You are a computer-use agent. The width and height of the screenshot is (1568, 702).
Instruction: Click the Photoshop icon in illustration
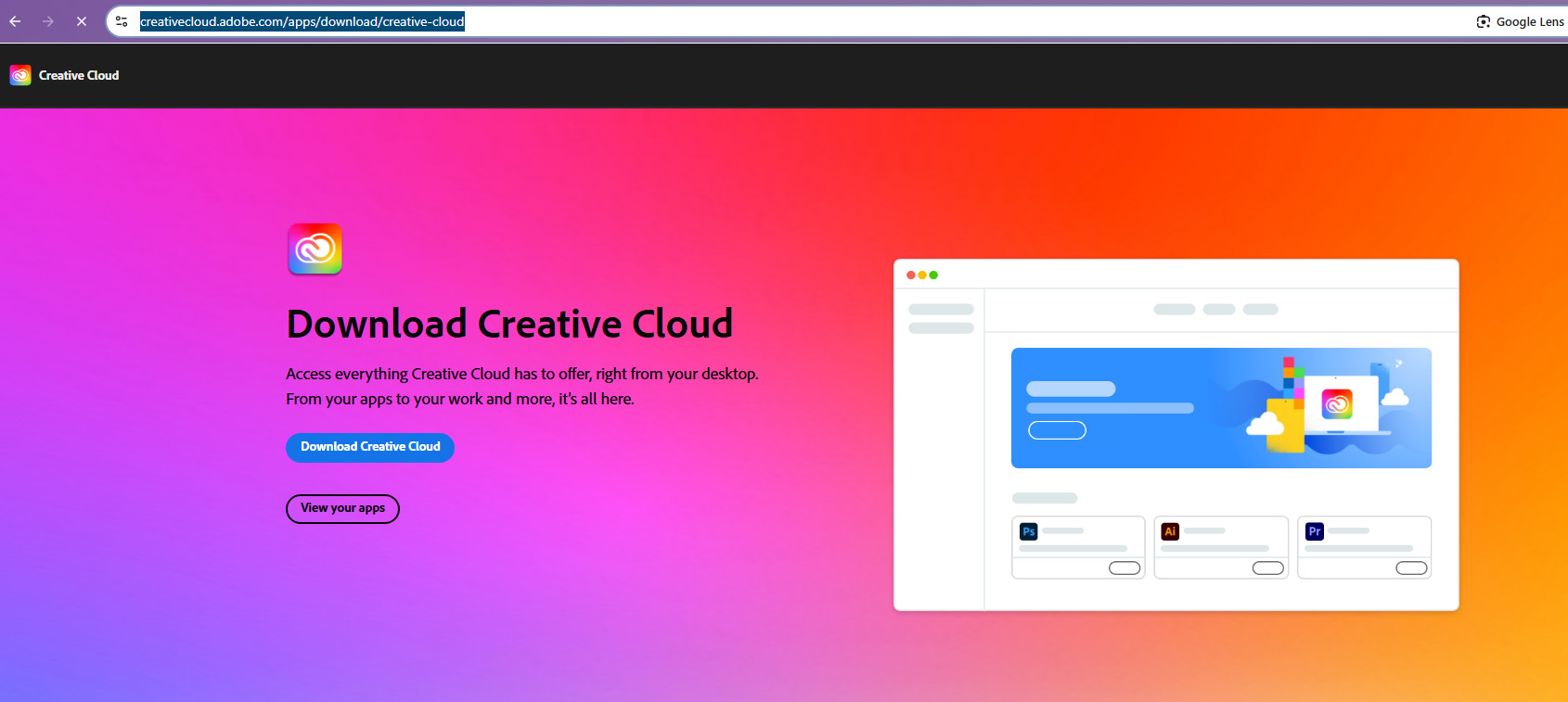[1028, 531]
